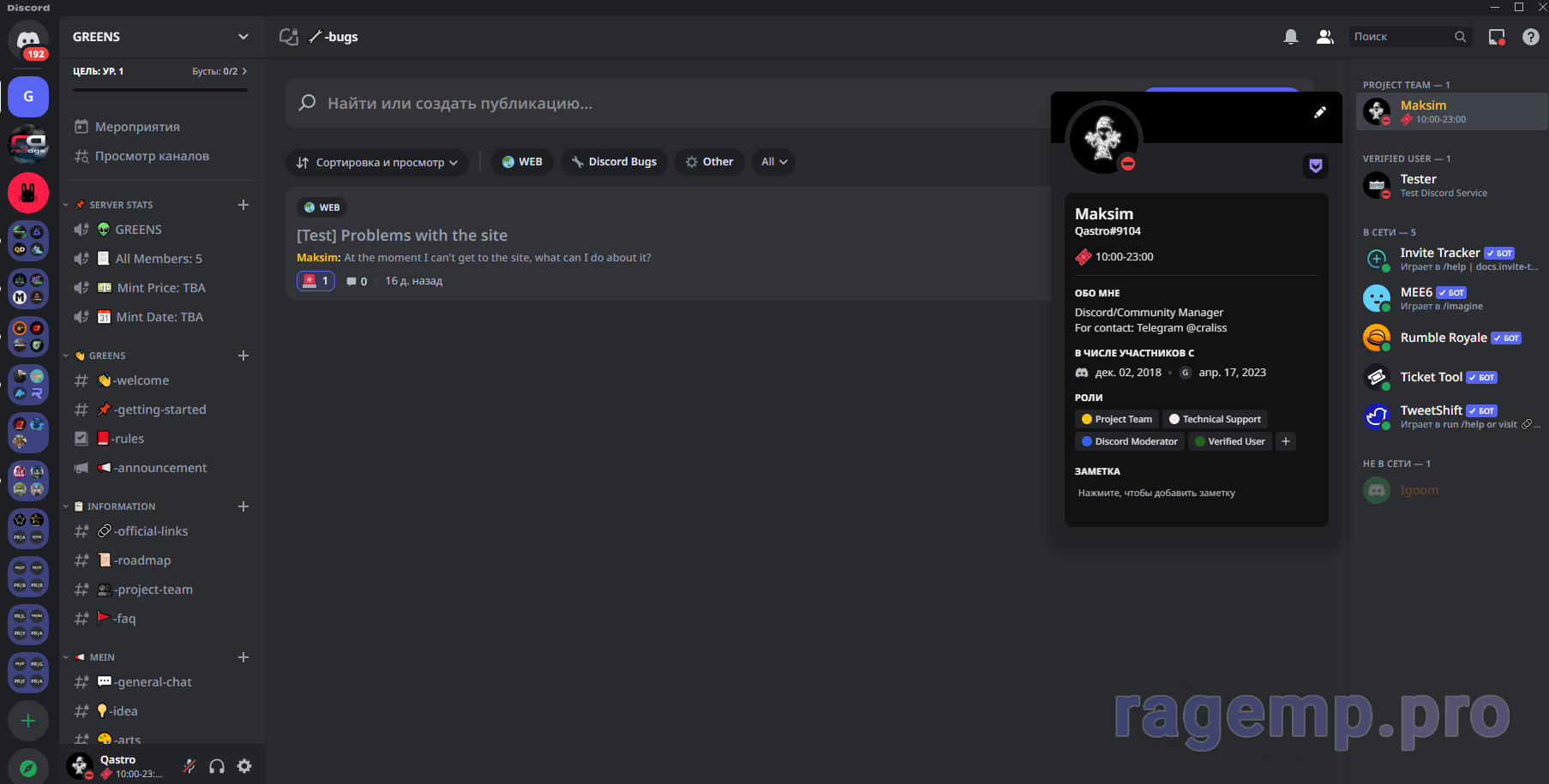Open notification settings bell icon
The image size is (1549, 784).
[x=1291, y=37]
